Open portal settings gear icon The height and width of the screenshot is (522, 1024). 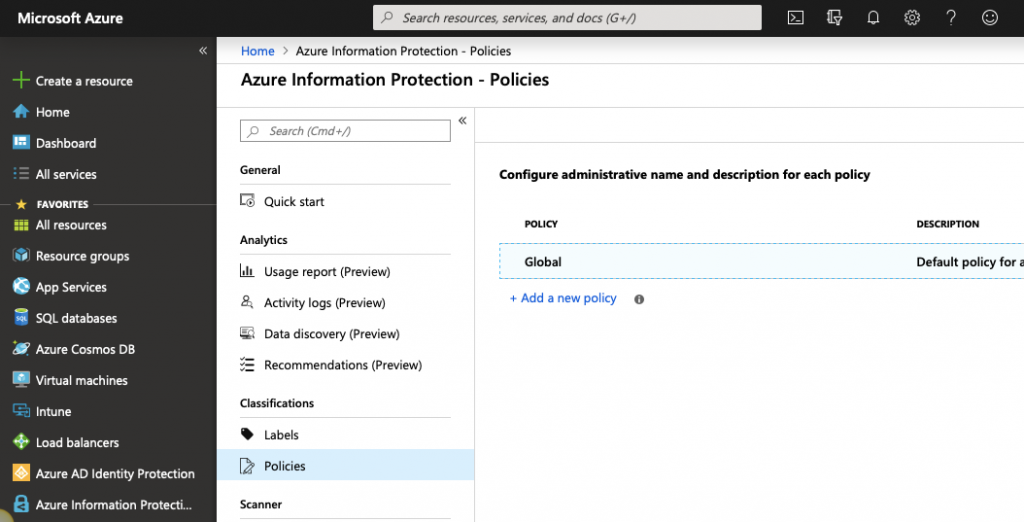912,17
